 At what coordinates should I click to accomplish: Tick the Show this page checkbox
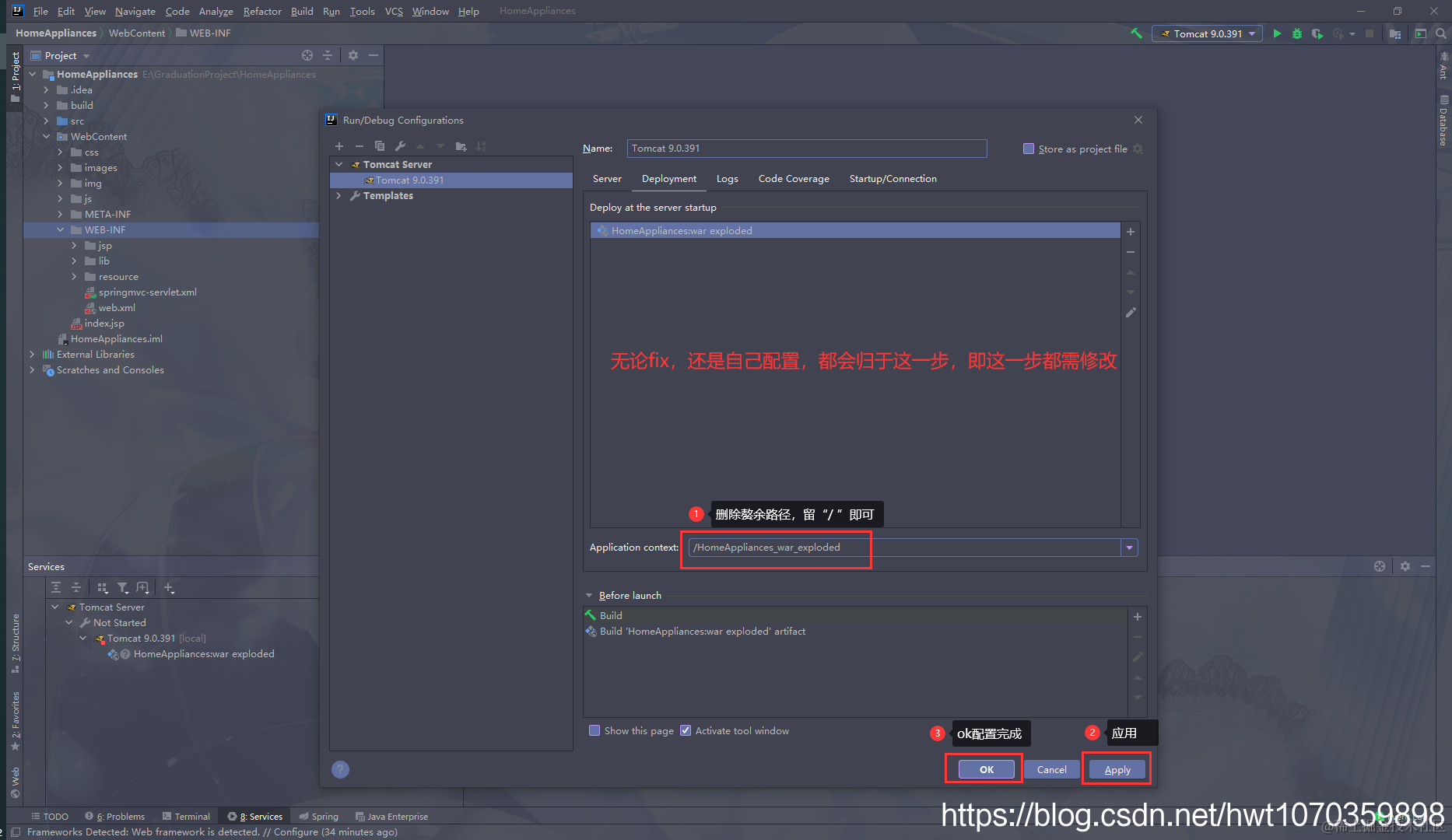coord(594,730)
